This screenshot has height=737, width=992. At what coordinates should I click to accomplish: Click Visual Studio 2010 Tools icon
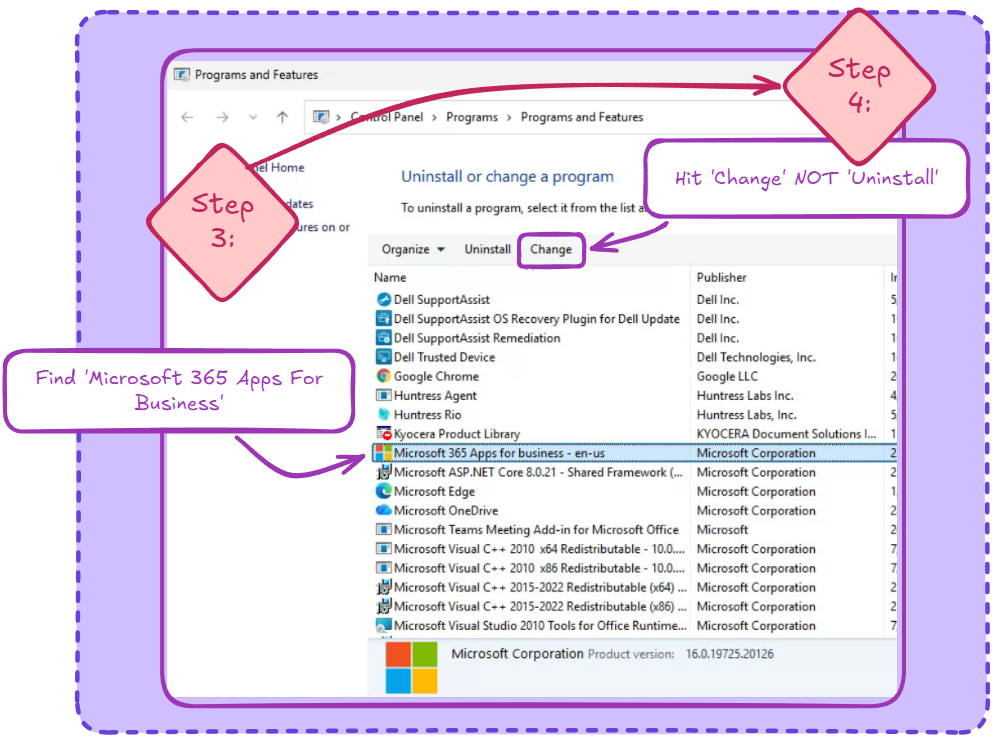383,625
